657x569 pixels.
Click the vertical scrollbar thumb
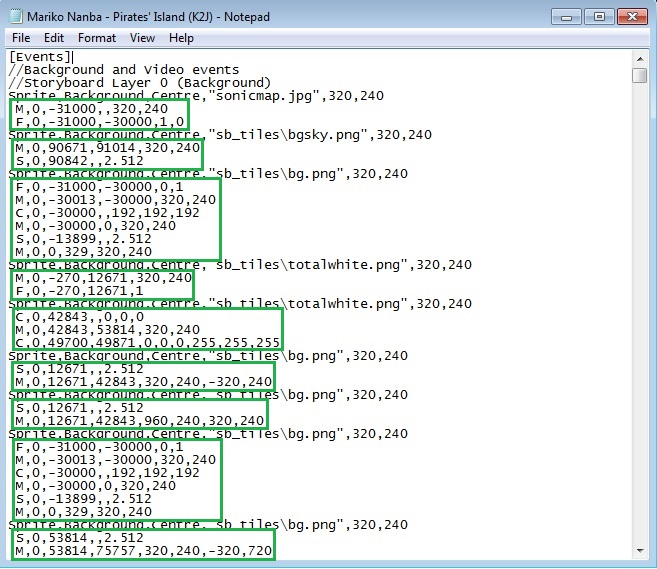point(640,75)
